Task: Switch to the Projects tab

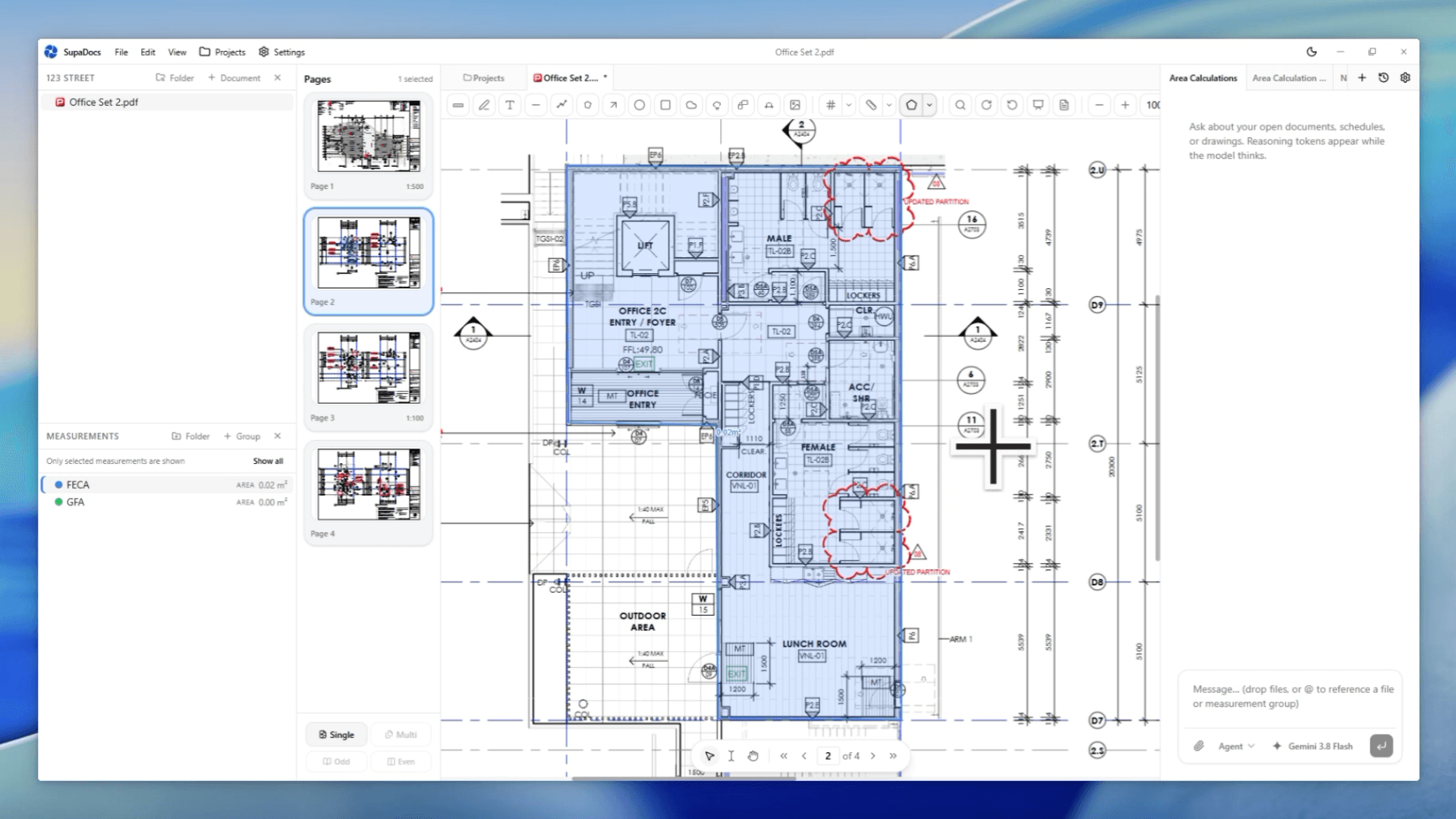Action: 484,78
